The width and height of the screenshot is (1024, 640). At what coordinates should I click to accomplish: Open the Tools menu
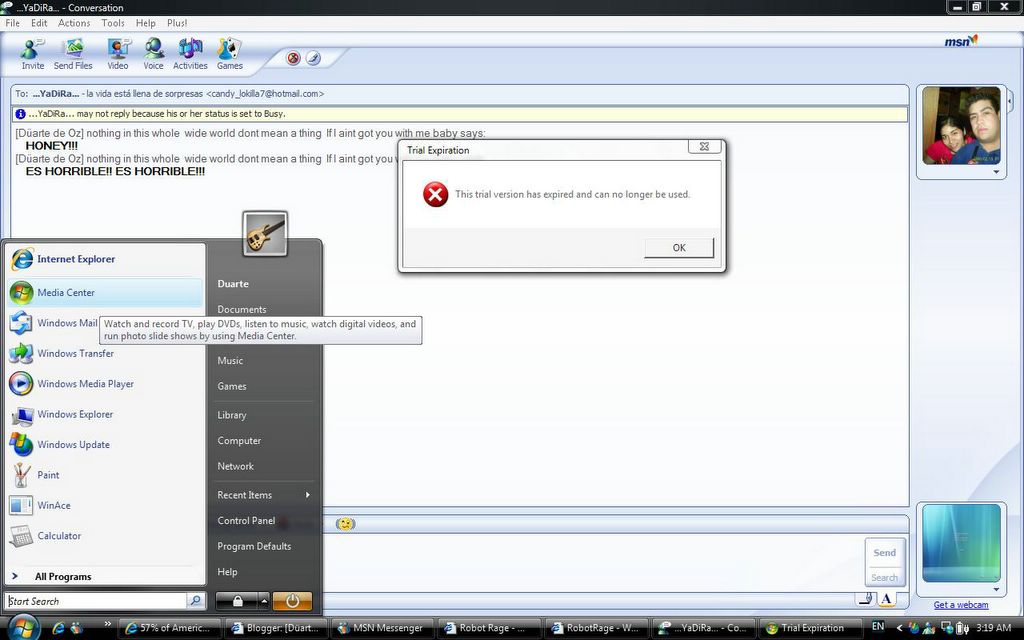tap(113, 23)
